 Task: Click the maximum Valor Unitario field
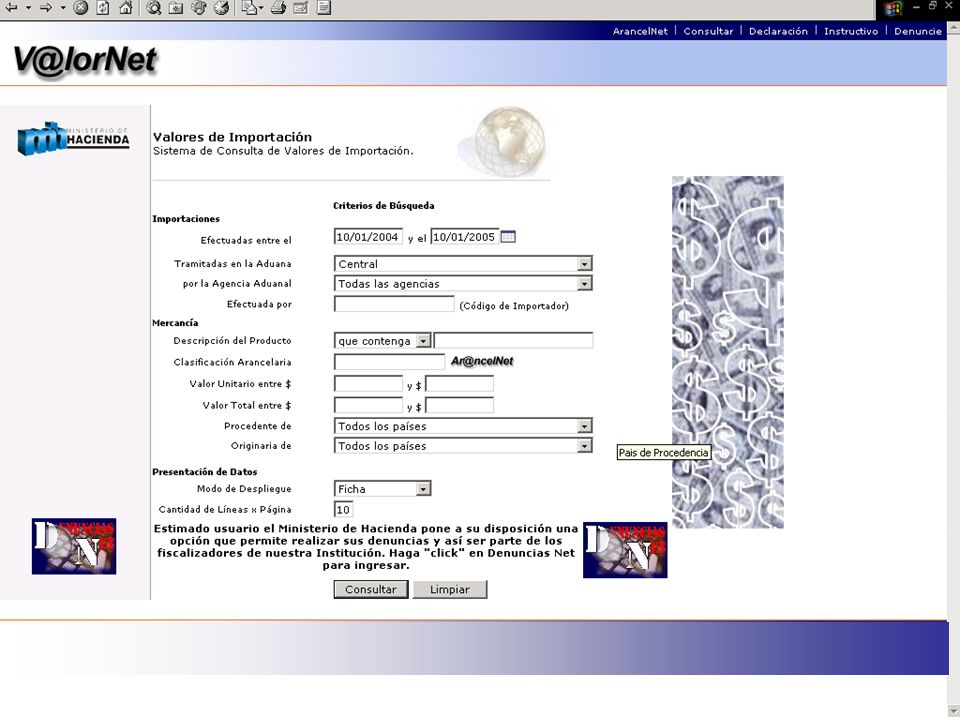pos(459,384)
